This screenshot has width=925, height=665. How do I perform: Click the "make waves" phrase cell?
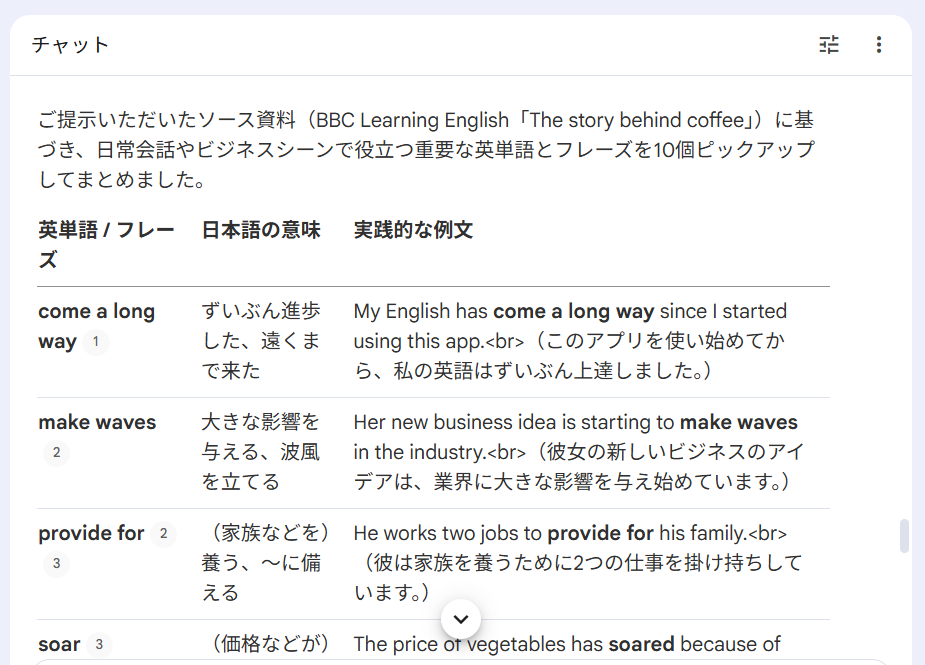pos(97,423)
